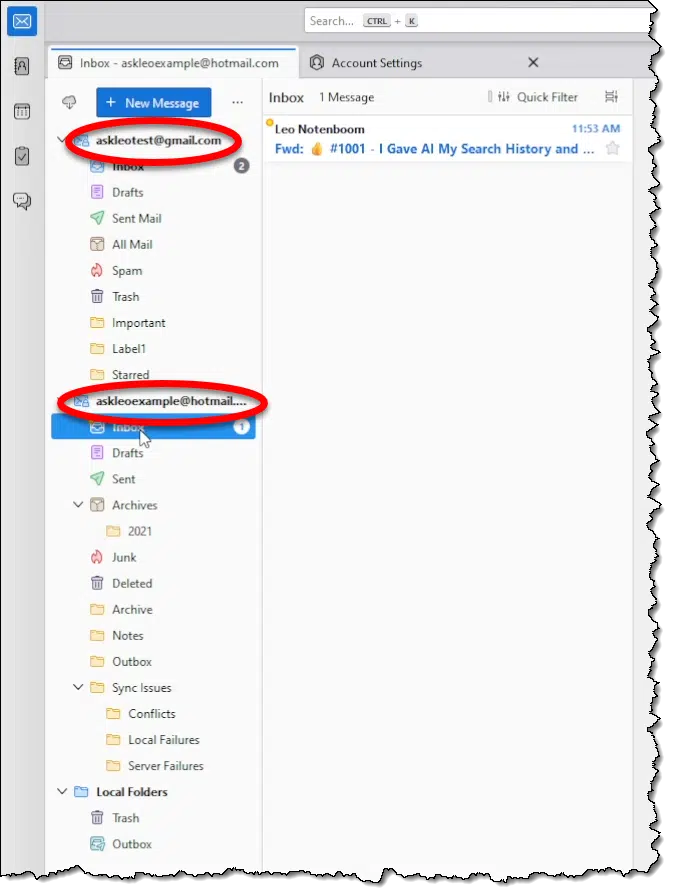Toggle the Quick Filter bar
674x894 pixels.
(537, 97)
